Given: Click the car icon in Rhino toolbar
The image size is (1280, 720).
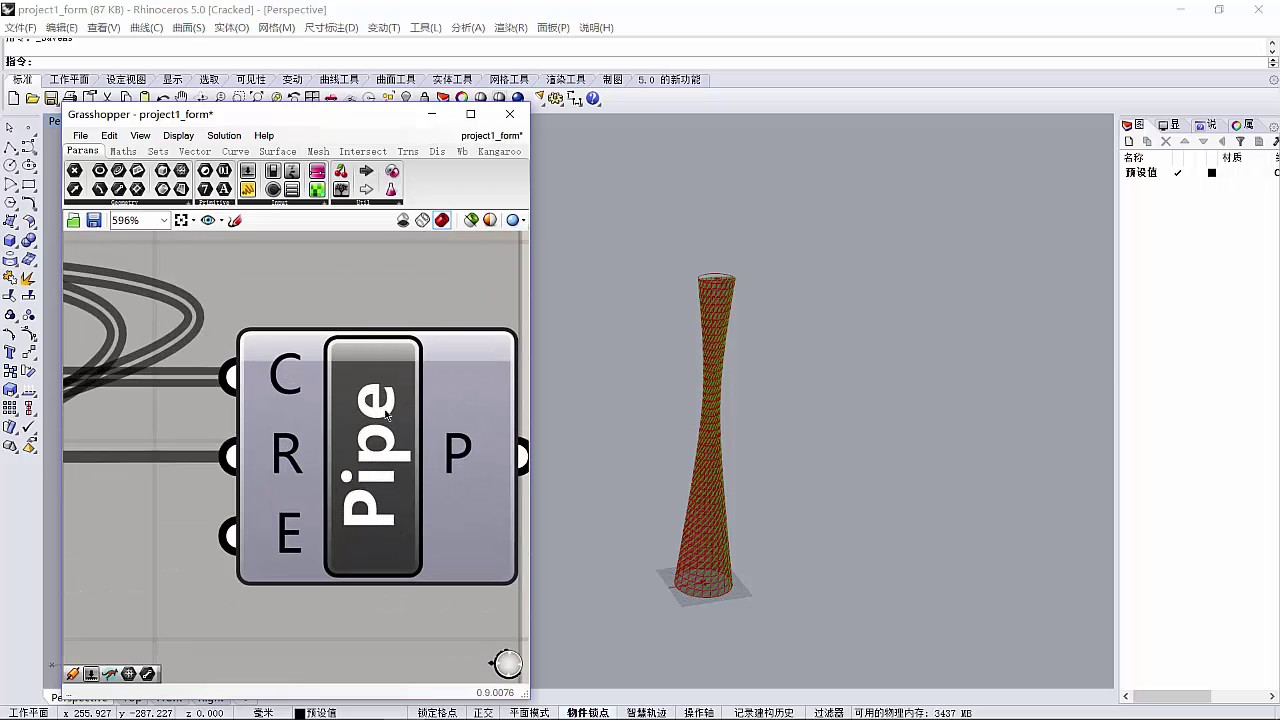Looking at the screenshot, I should click(x=331, y=98).
